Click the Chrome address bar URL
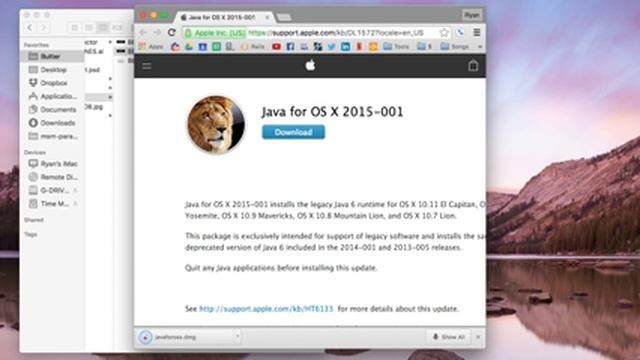This screenshot has height=360, width=640. (x=336, y=33)
